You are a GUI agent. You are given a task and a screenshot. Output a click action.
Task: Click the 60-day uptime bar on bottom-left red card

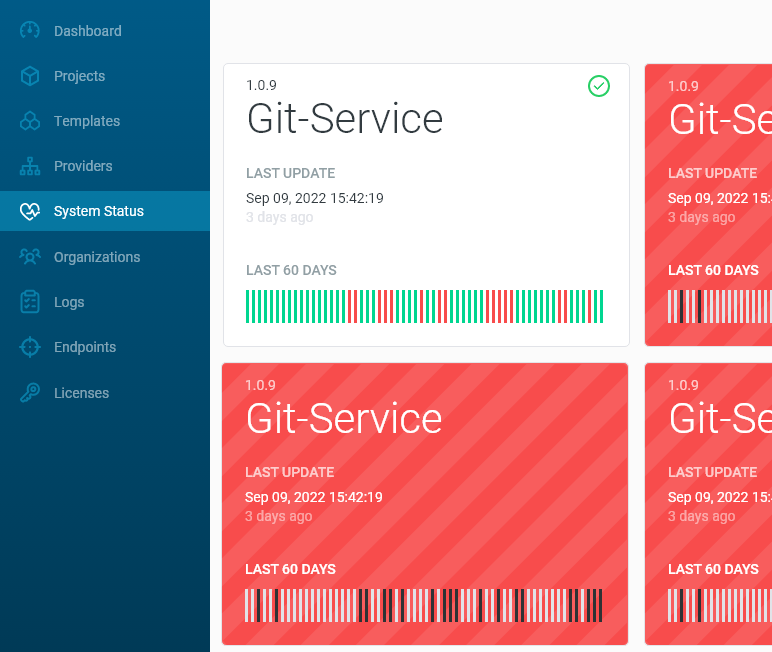424,606
